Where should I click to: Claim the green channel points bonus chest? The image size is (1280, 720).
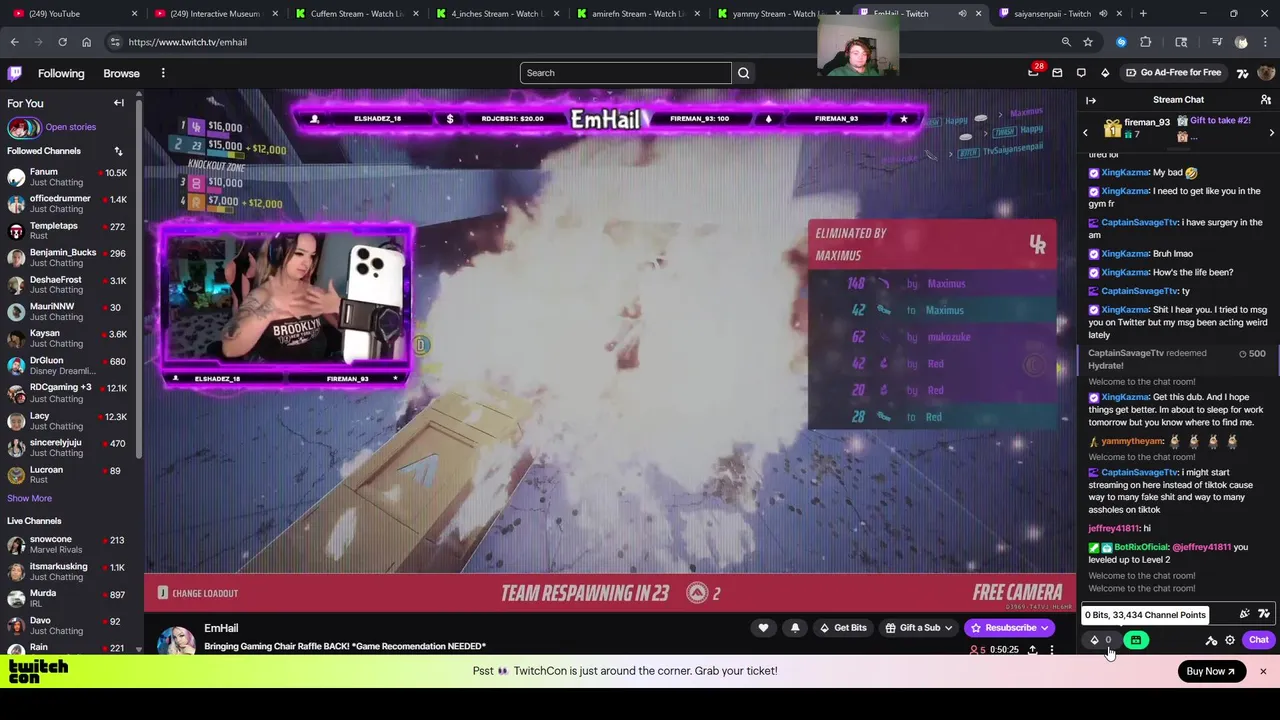(1136, 640)
